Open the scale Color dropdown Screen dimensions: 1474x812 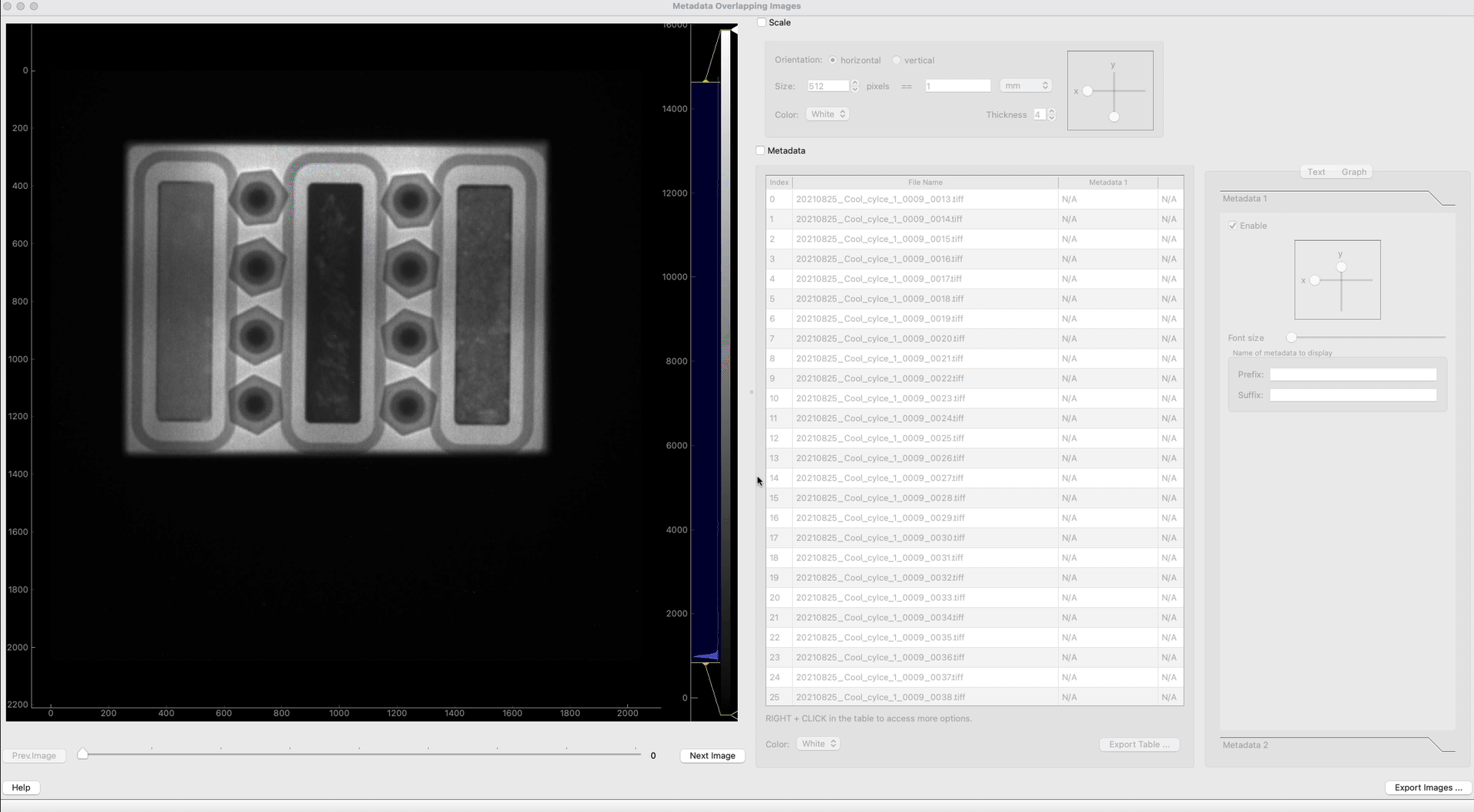pyautogui.click(x=828, y=114)
